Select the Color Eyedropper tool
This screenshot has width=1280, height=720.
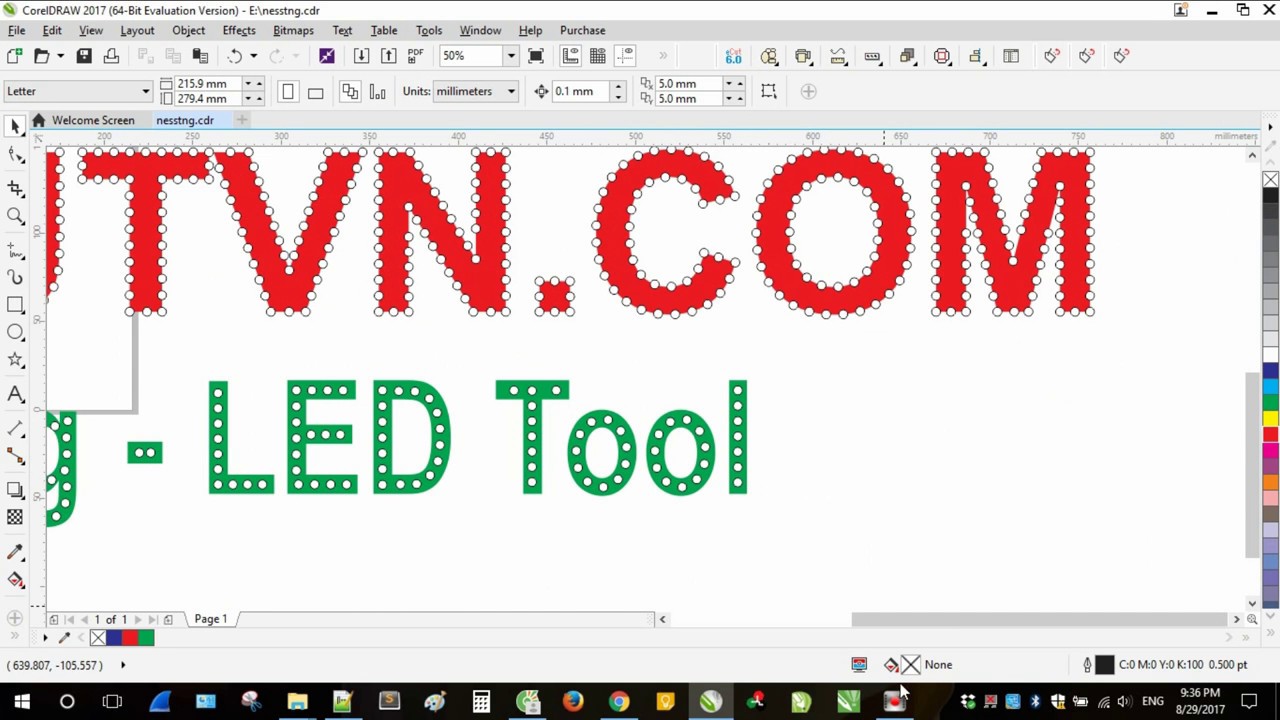(x=15, y=551)
